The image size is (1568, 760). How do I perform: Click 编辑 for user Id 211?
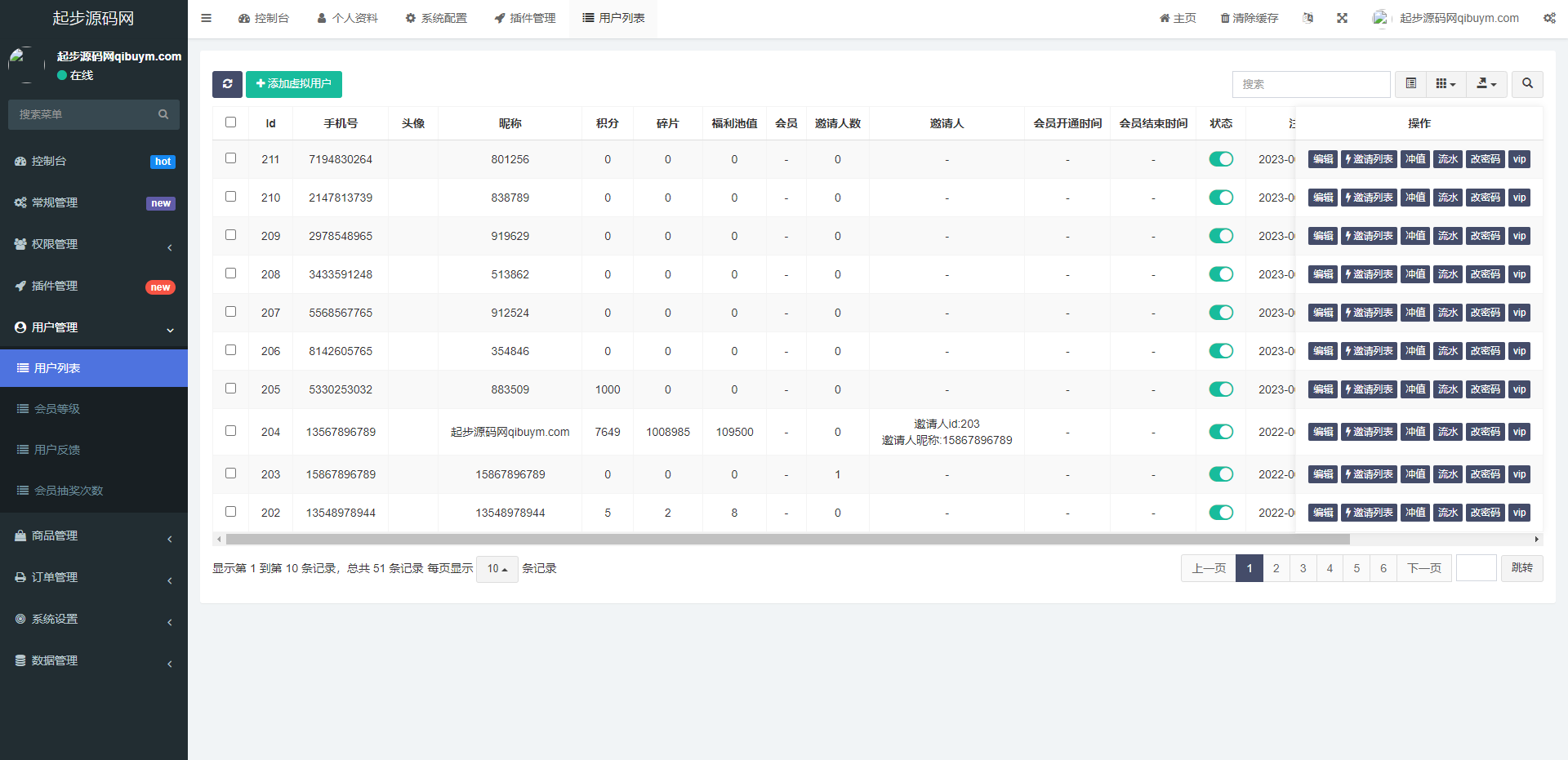[x=1323, y=159]
